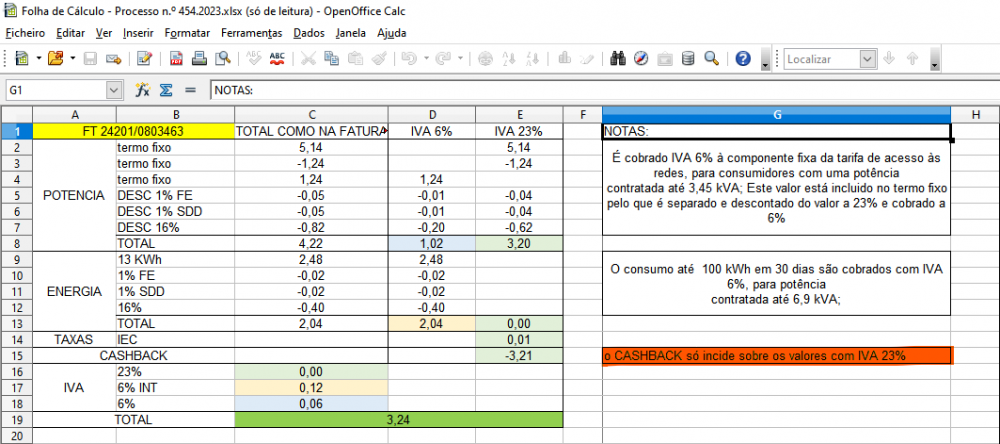The image size is (1000, 444).
Task: Open the Ferramentas menu
Action: click(x=252, y=32)
